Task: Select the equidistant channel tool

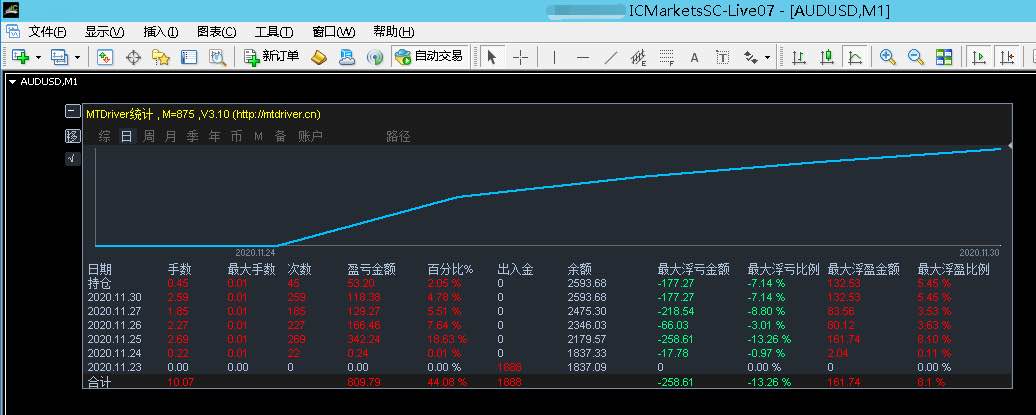Action: click(x=638, y=57)
